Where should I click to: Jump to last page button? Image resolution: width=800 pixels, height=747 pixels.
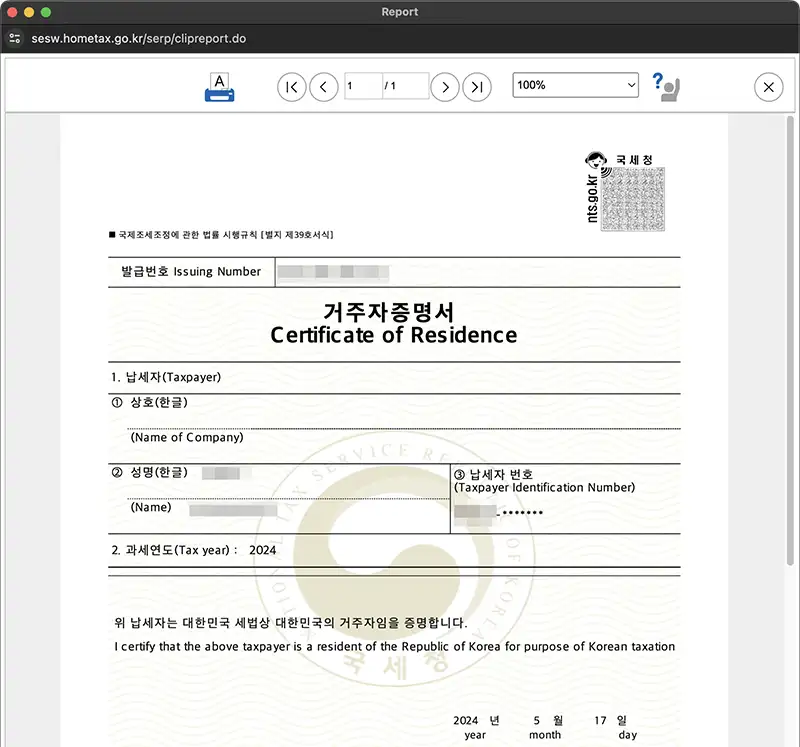[x=477, y=87]
